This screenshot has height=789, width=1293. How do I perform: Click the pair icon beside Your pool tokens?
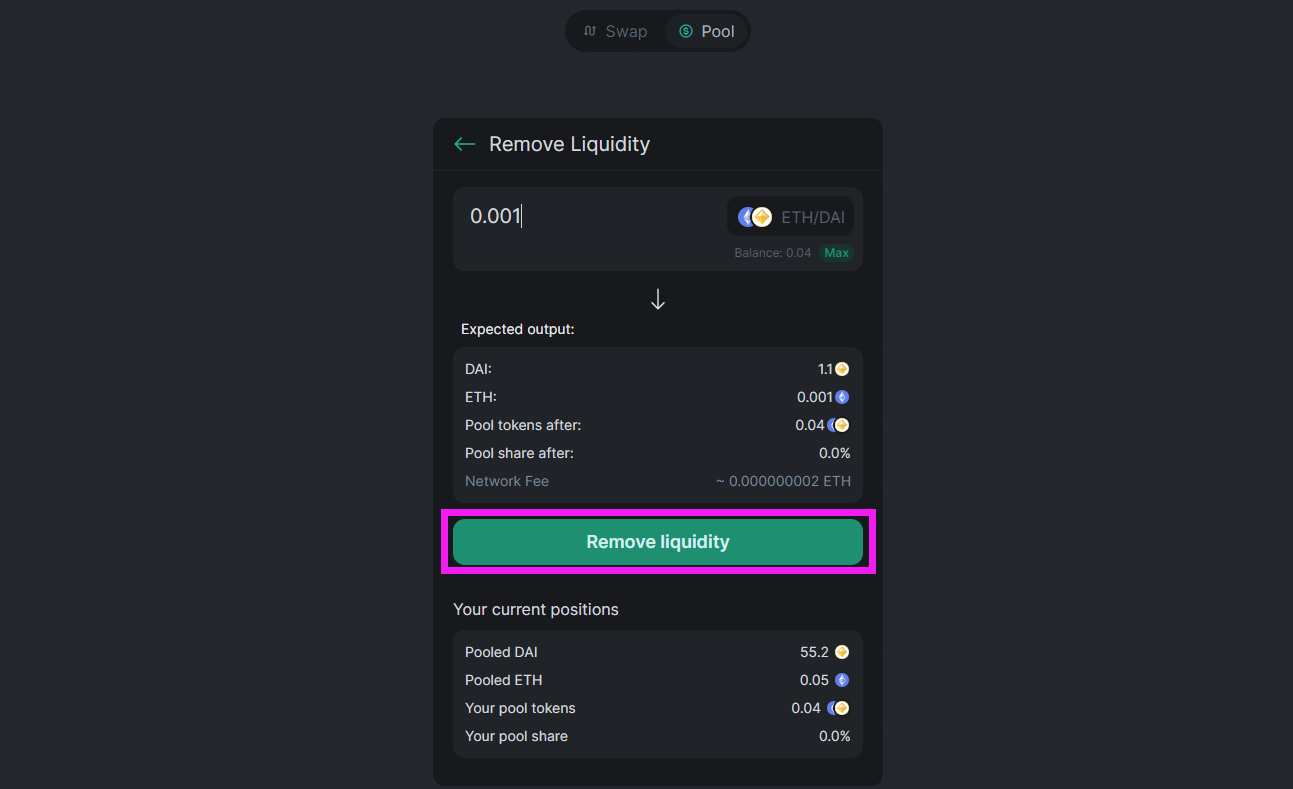coord(838,708)
